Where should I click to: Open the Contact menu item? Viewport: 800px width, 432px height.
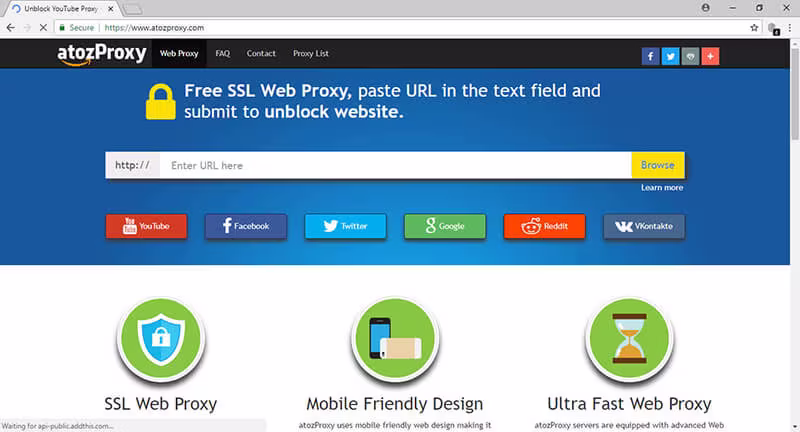[261, 54]
